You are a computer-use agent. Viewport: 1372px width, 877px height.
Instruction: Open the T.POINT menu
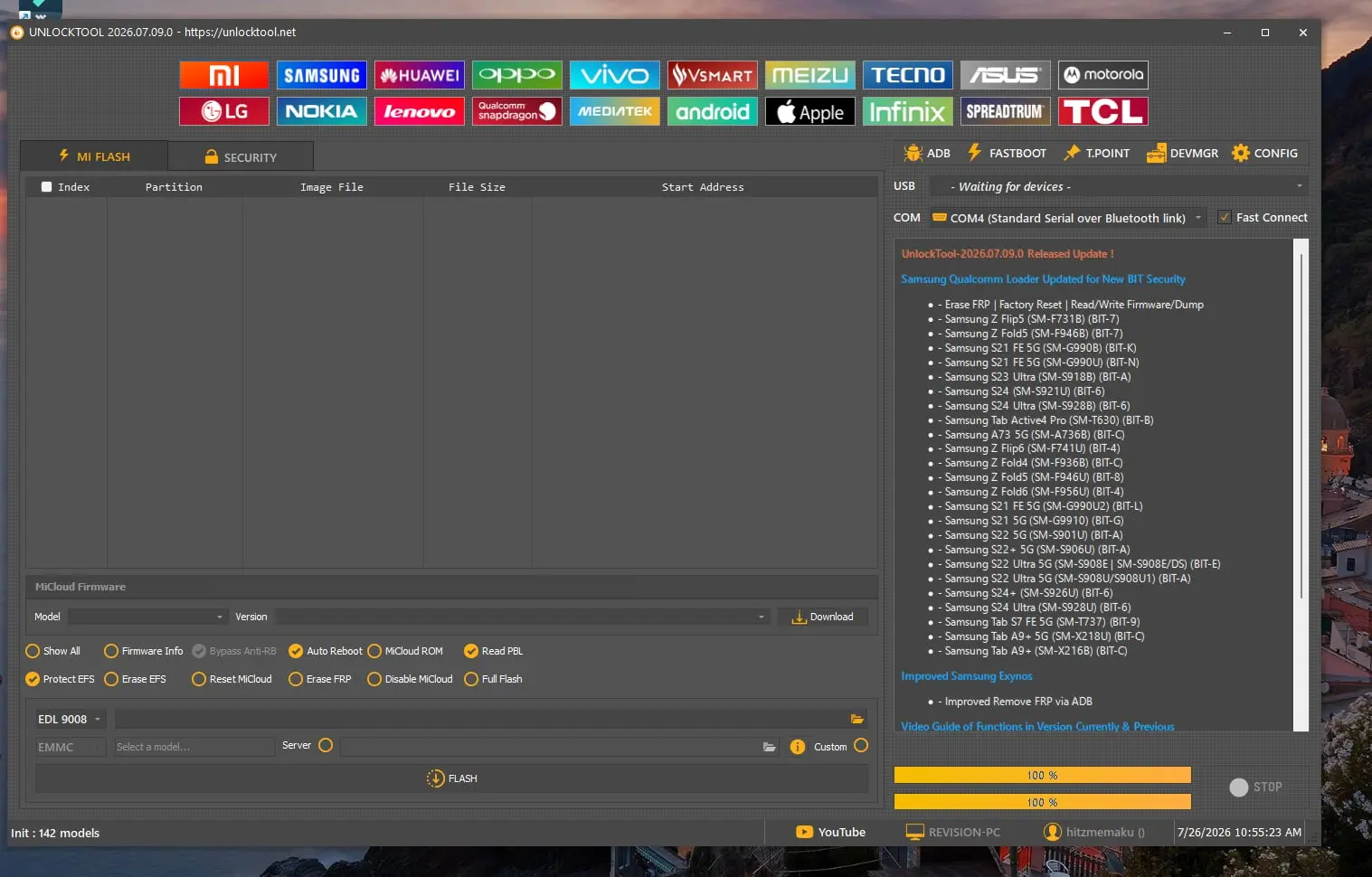point(1096,154)
